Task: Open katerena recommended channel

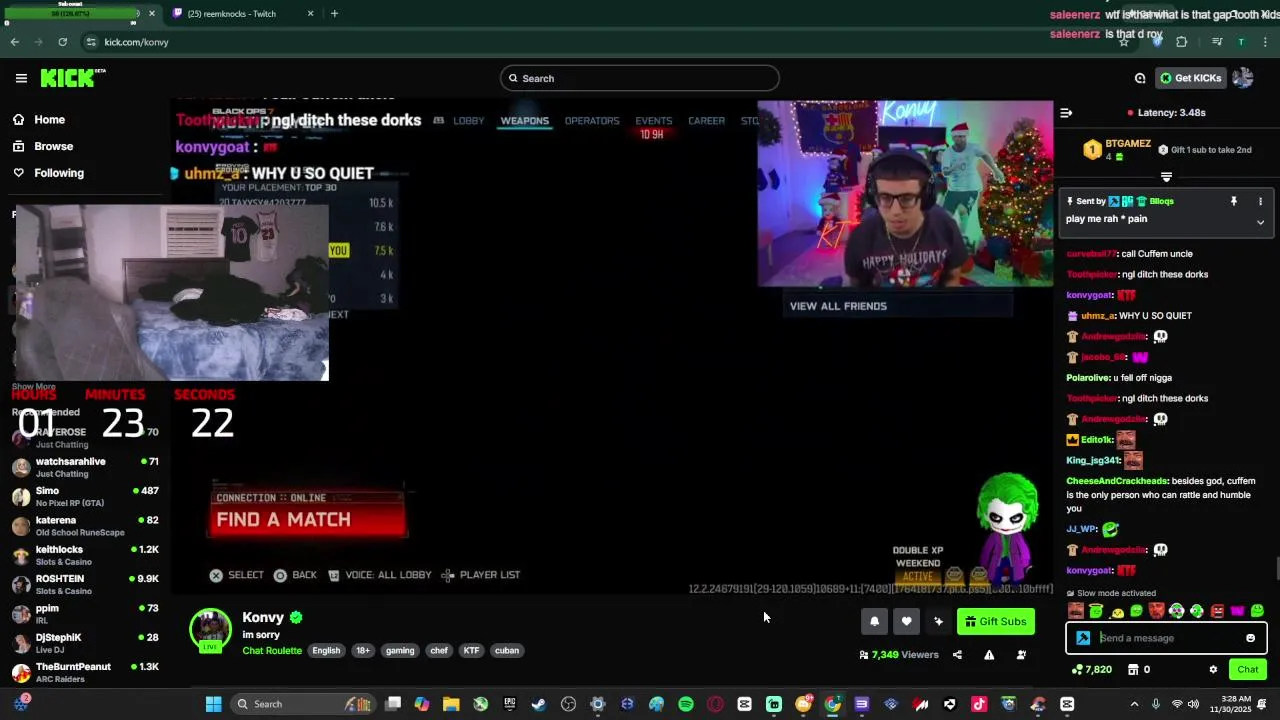Action: click(x=85, y=526)
